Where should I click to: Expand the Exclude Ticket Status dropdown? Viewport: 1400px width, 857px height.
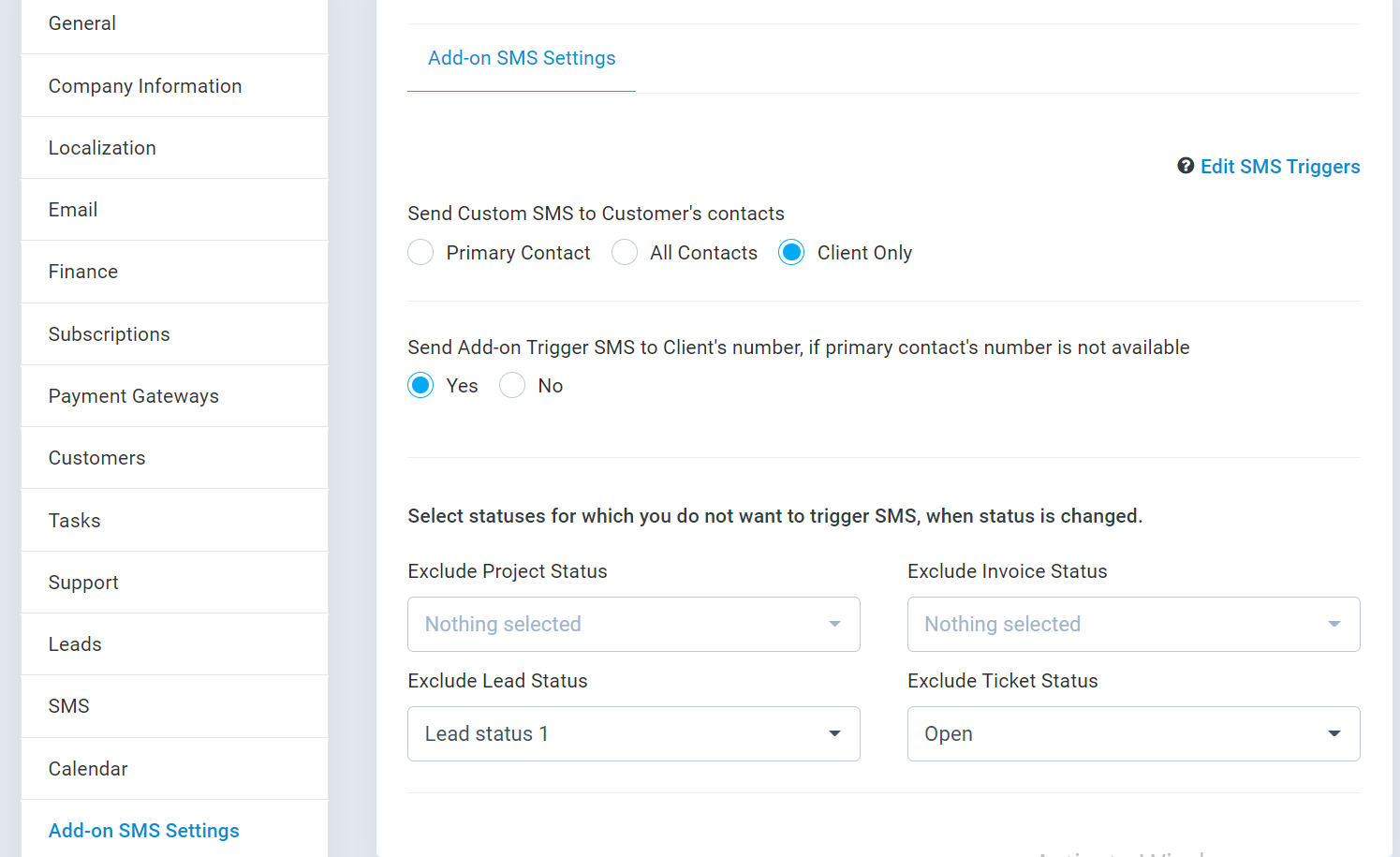click(1133, 734)
